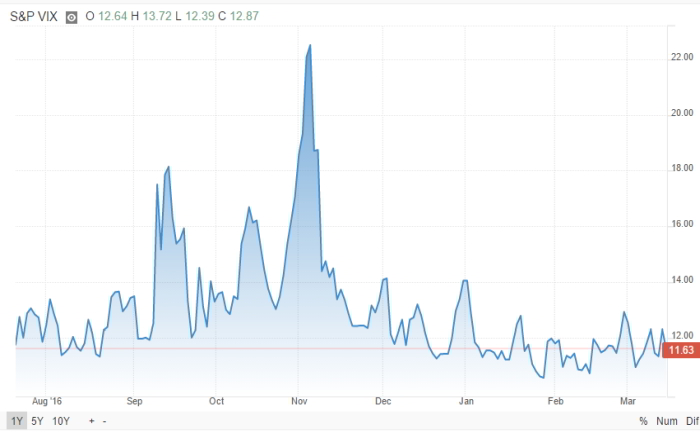Switch to Dif scale mode
Viewport: 700px width, 440px height.
pyautogui.click(x=692, y=421)
